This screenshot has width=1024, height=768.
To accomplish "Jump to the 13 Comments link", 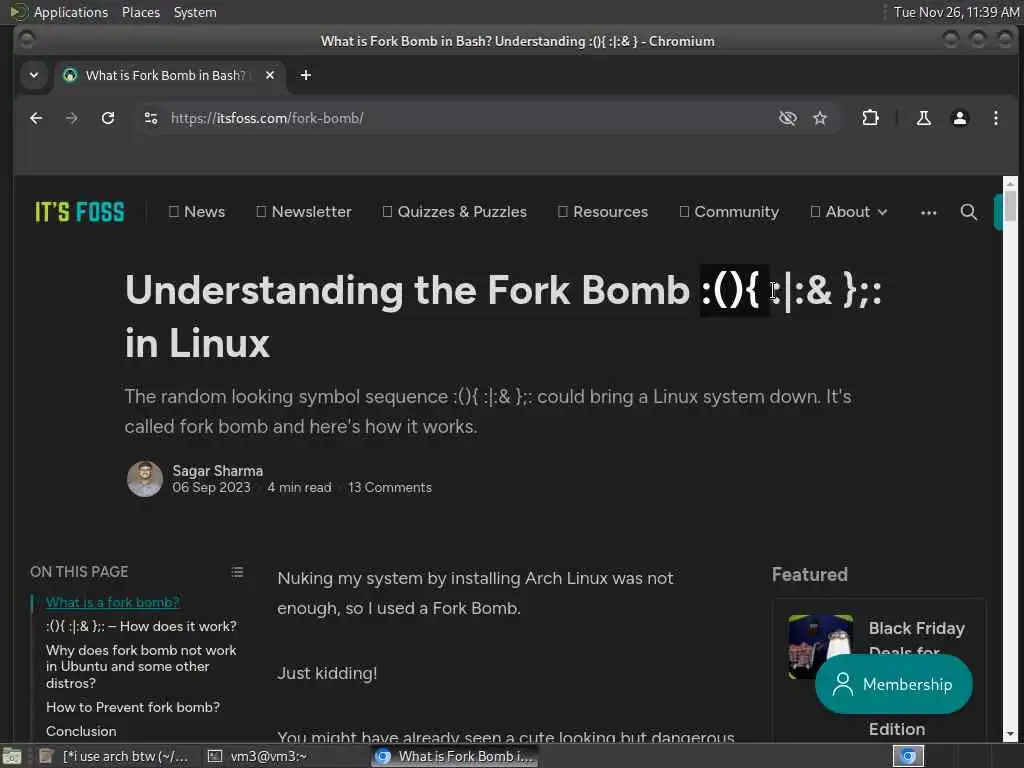I will [x=390, y=488].
